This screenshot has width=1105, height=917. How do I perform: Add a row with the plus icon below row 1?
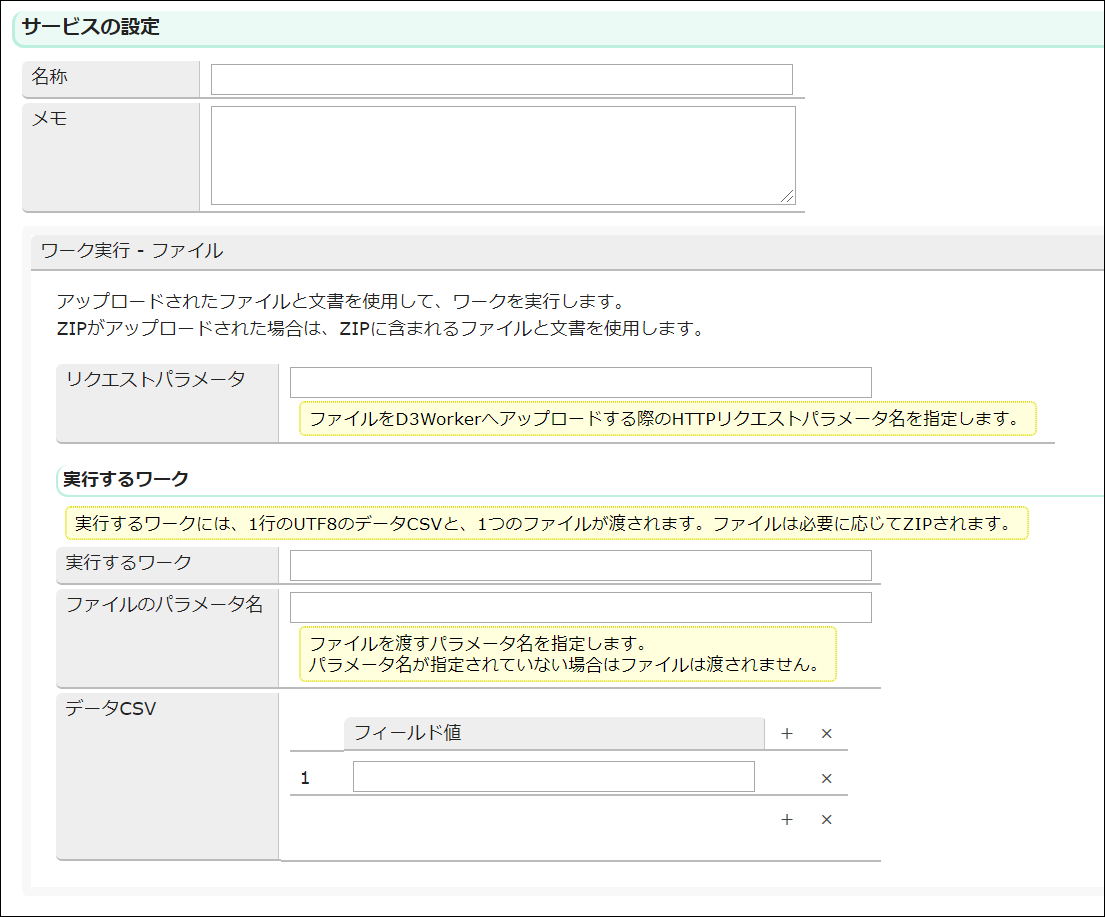(x=786, y=820)
